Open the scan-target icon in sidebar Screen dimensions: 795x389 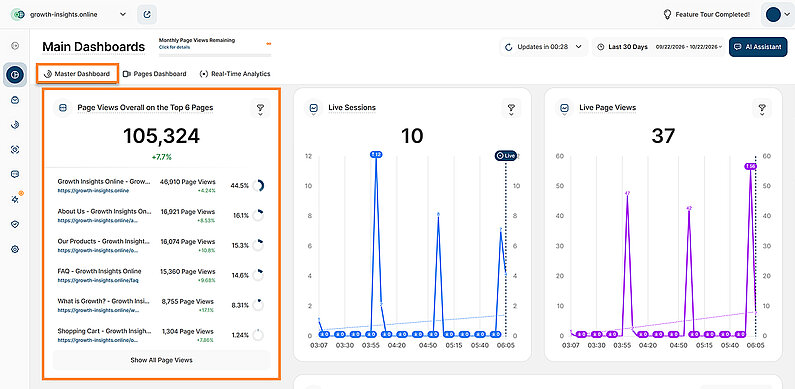15,150
